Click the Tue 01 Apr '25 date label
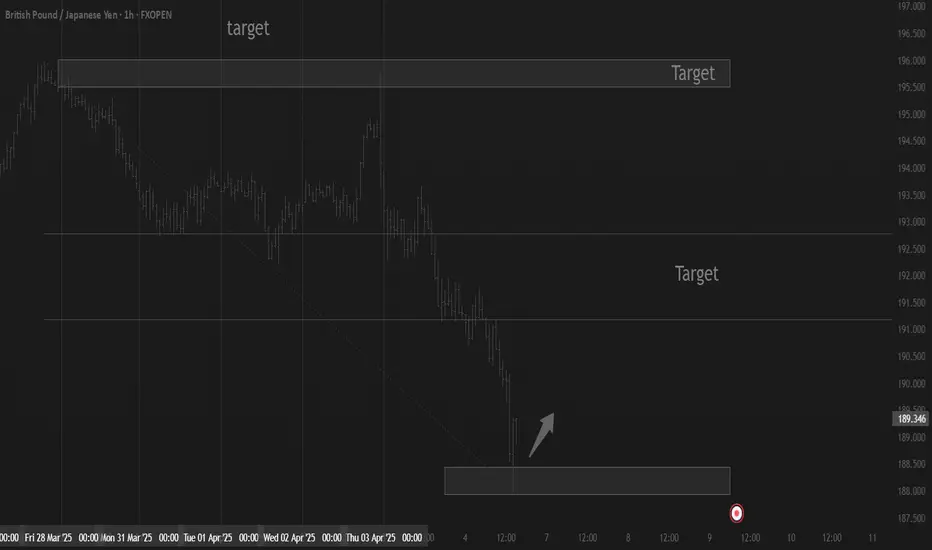 click(x=207, y=538)
